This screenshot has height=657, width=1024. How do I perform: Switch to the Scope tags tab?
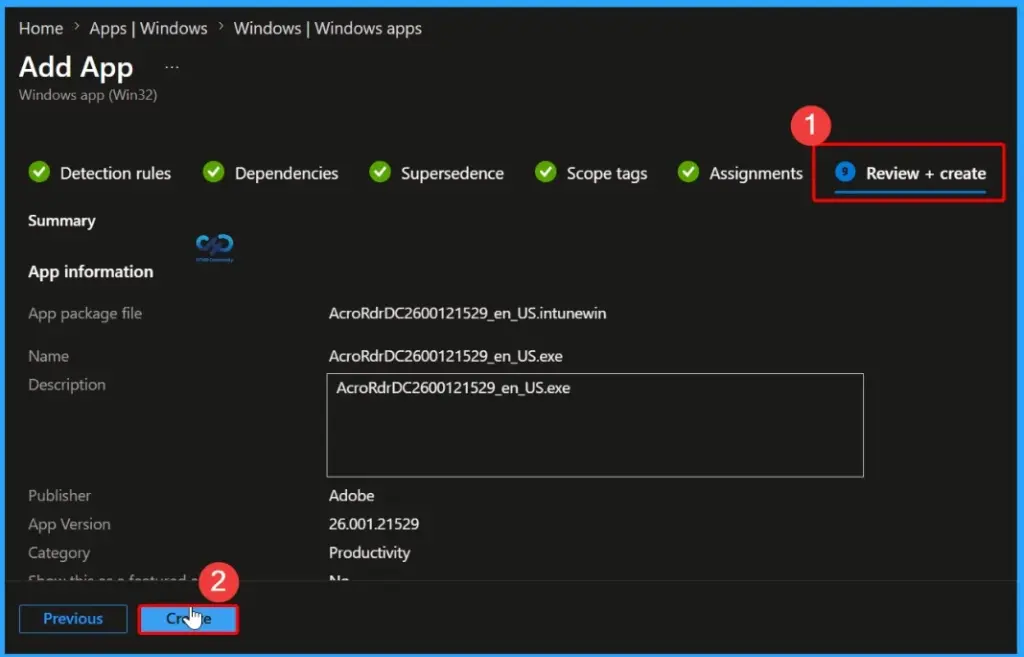[x=607, y=173]
